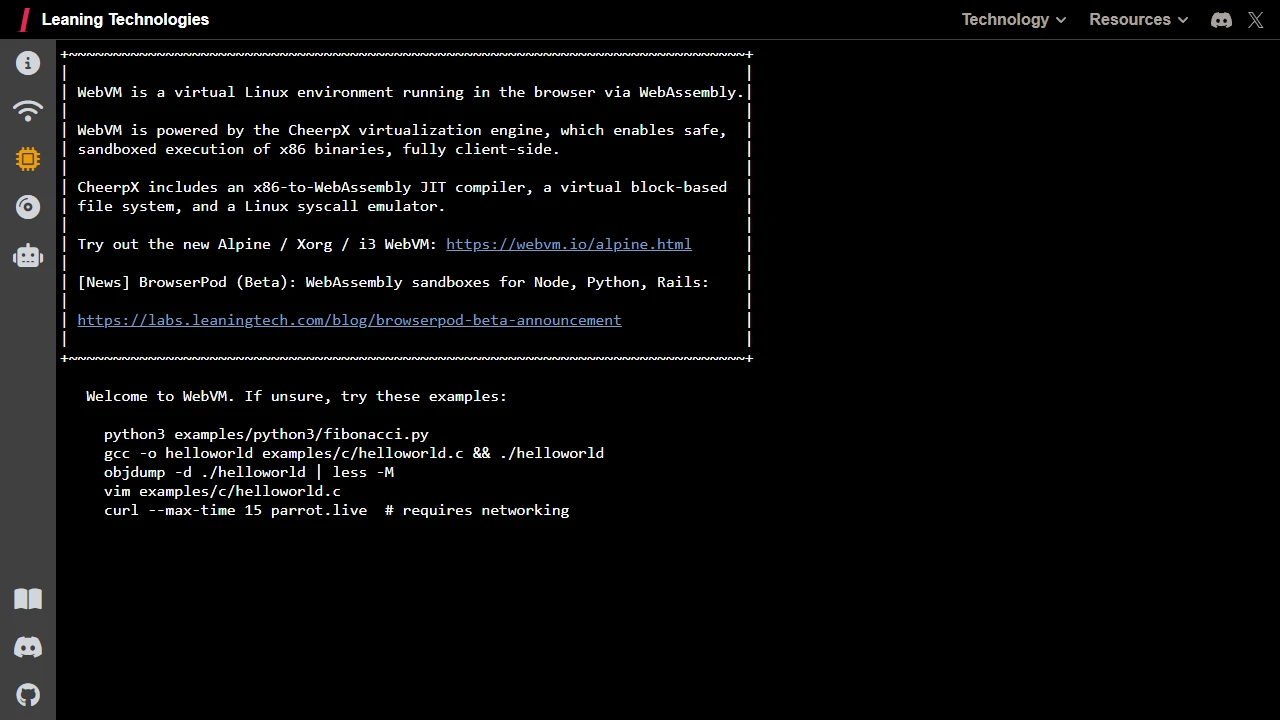This screenshot has height=720, width=1280.
Task: Follow the Alpine WebVM link
Action: tap(568, 244)
